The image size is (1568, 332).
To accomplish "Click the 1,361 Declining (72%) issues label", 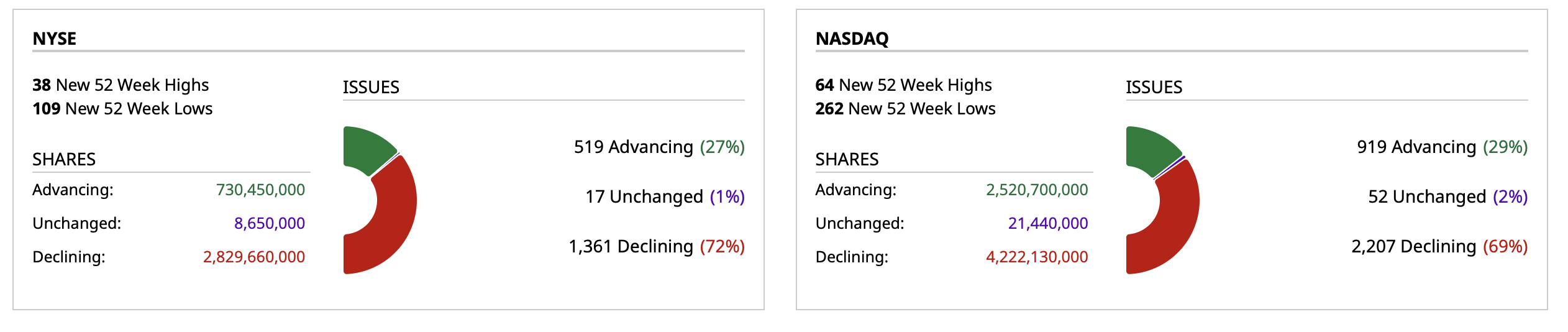I will pos(656,246).
